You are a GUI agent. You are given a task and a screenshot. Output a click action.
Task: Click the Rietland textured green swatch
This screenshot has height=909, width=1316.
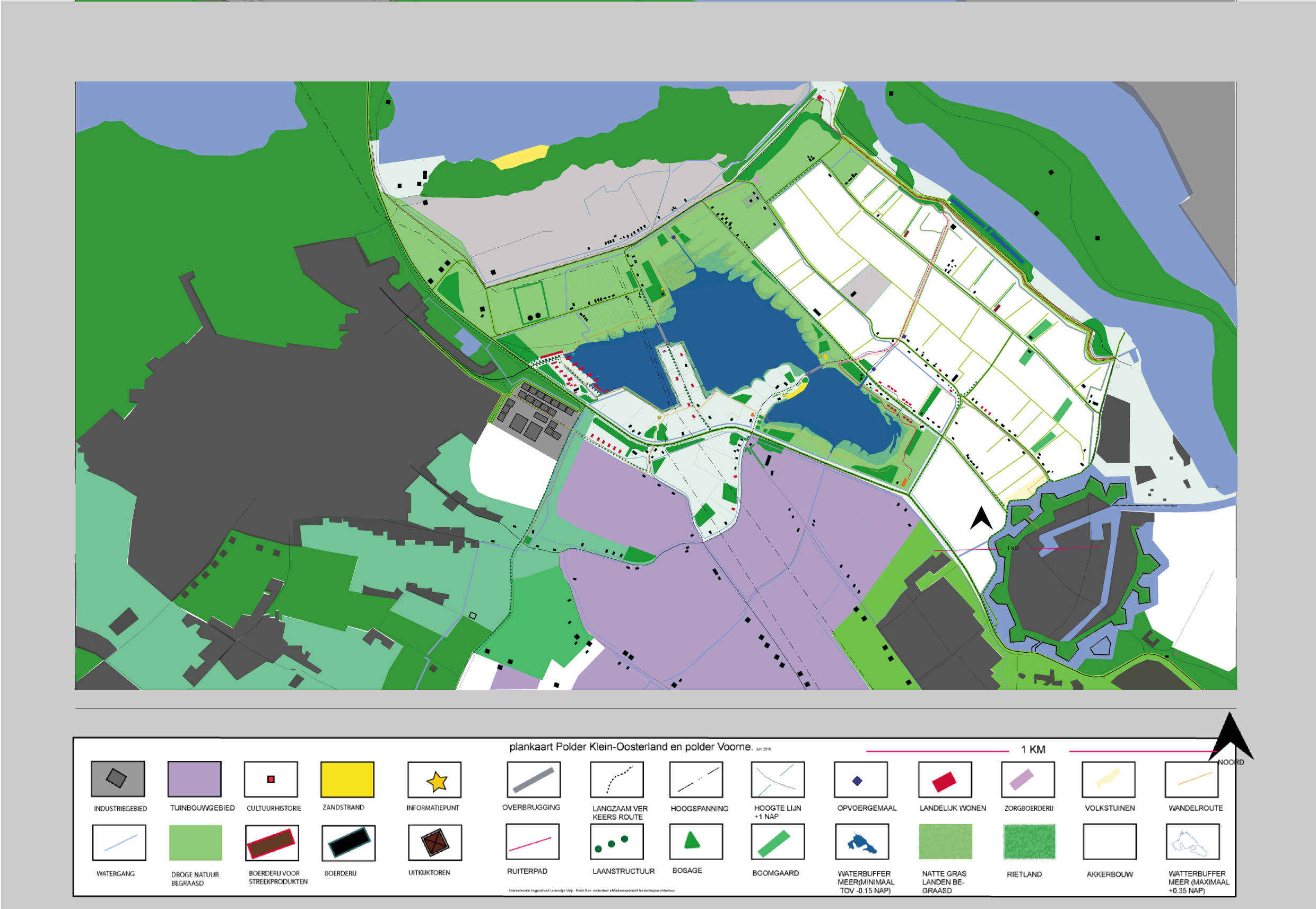point(1029,842)
